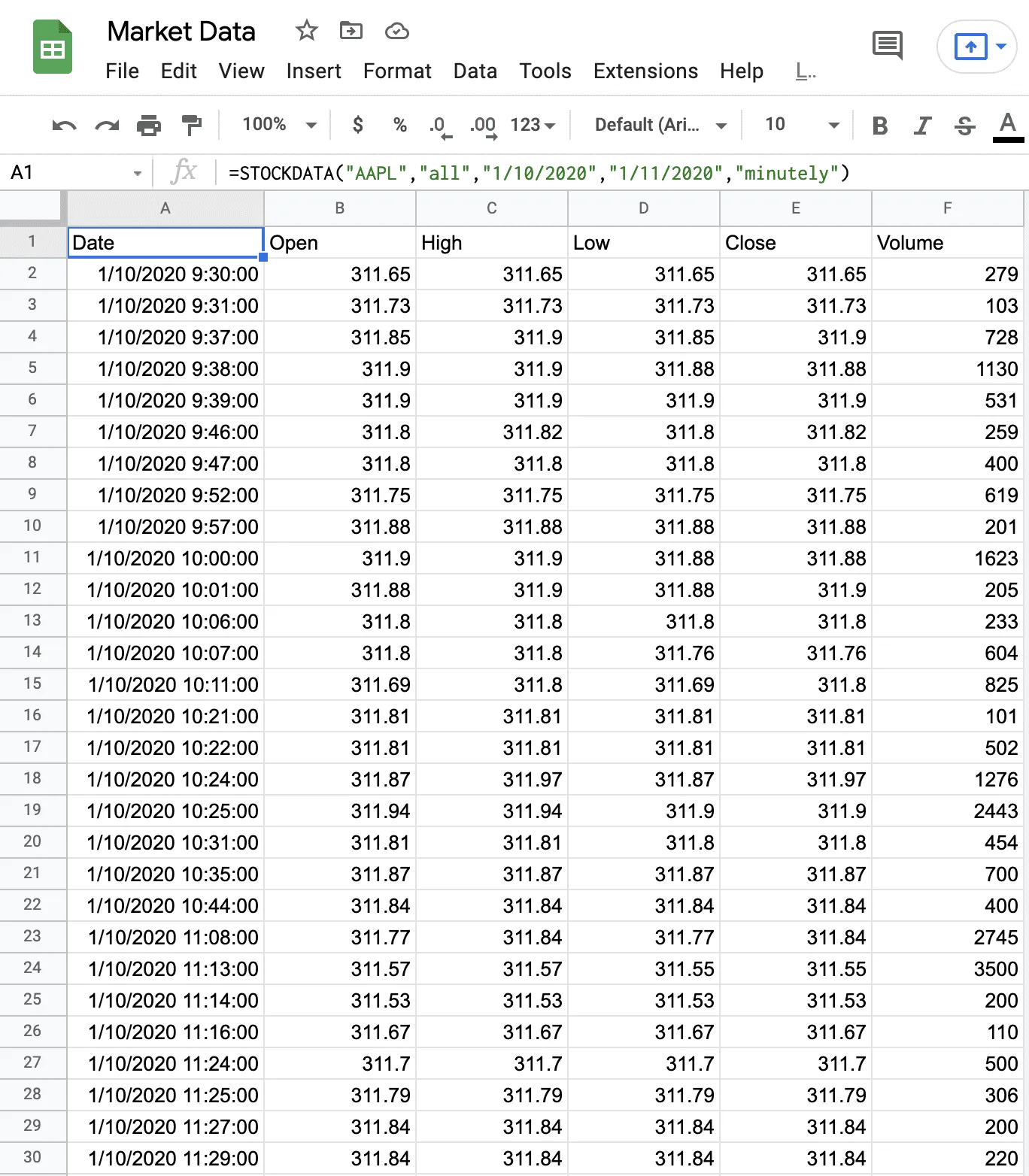Viewport: 1029px width, 1176px height.
Task: Click the Redo icon
Action: tap(107, 125)
